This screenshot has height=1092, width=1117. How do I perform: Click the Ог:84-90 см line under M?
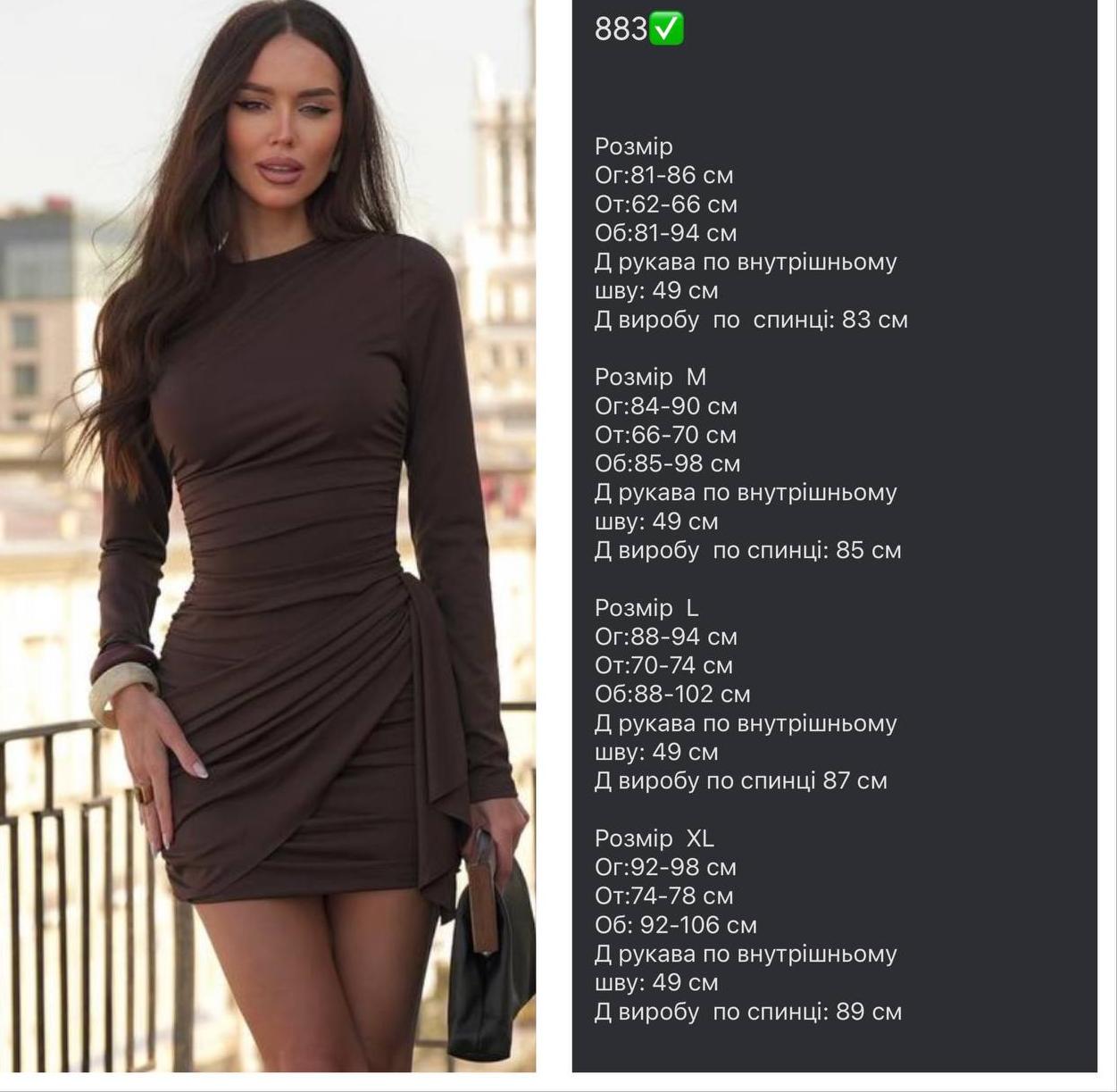pos(666,406)
